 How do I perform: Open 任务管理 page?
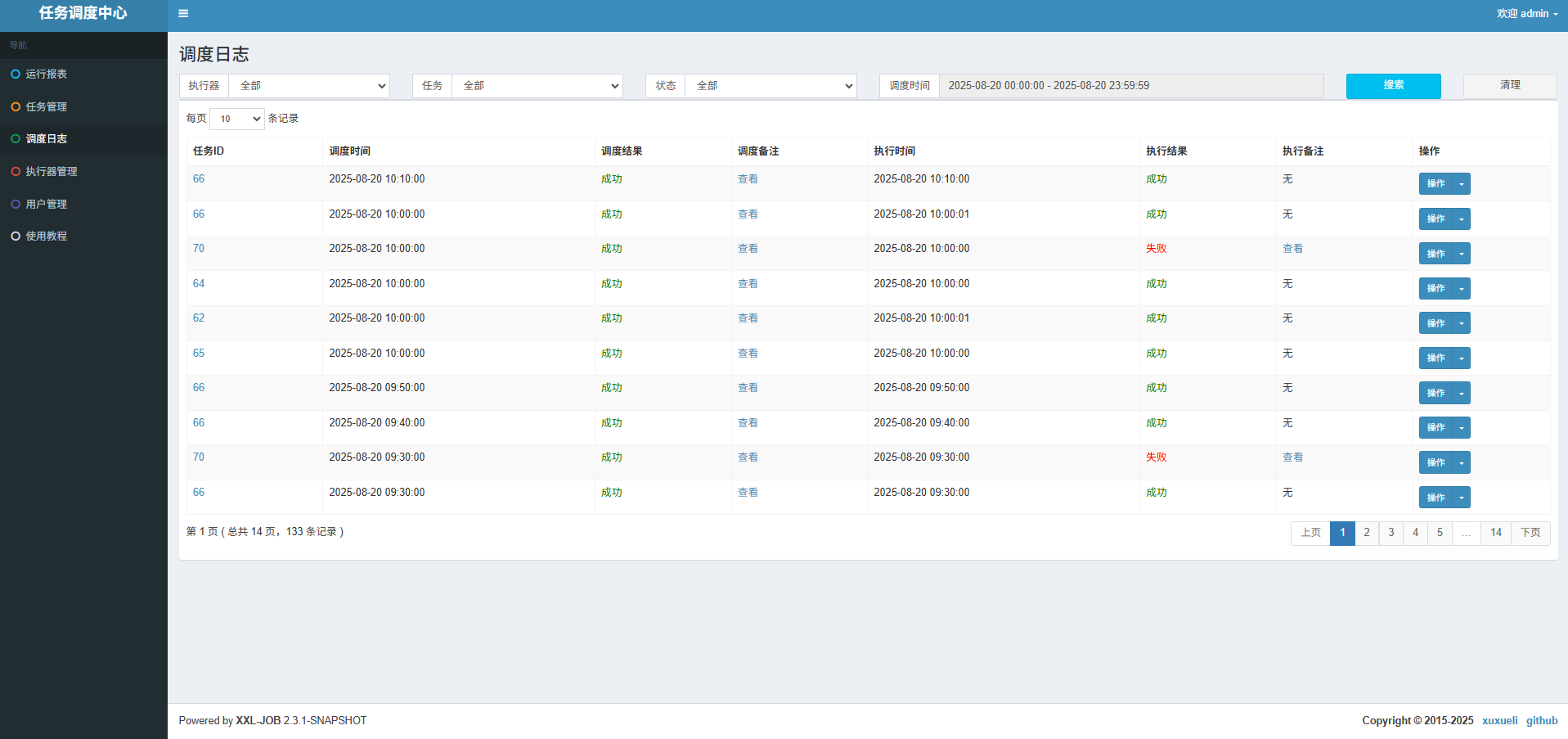(x=83, y=107)
